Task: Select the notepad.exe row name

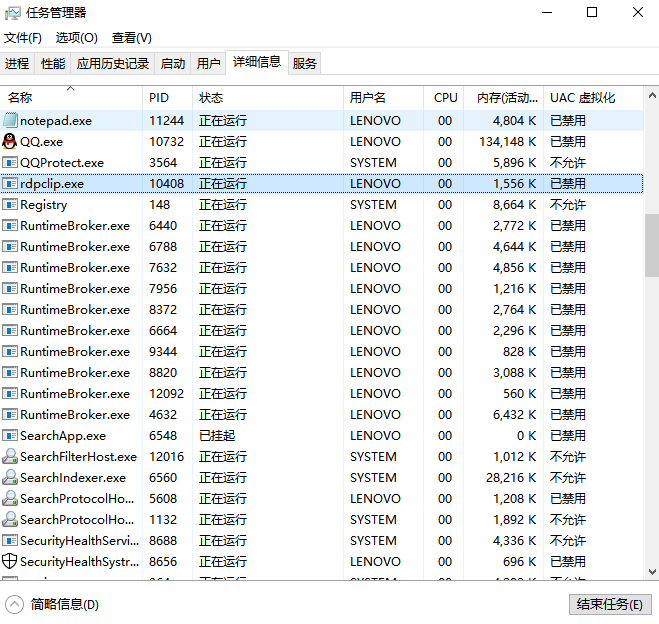Action: click(56, 121)
